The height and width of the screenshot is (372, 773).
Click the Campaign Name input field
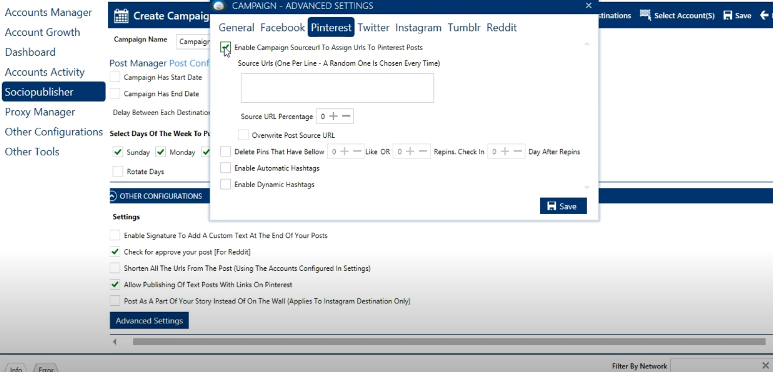point(193,41)
